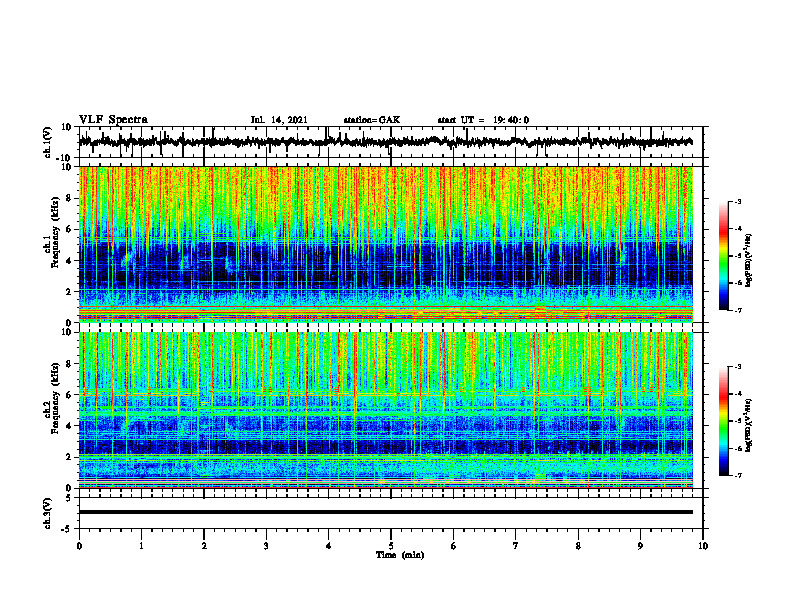The width and height of the screenshot is (792, 612).
Task: Click the ch.1 voltage waveform trace panel
Action: [x=391, y=142]
